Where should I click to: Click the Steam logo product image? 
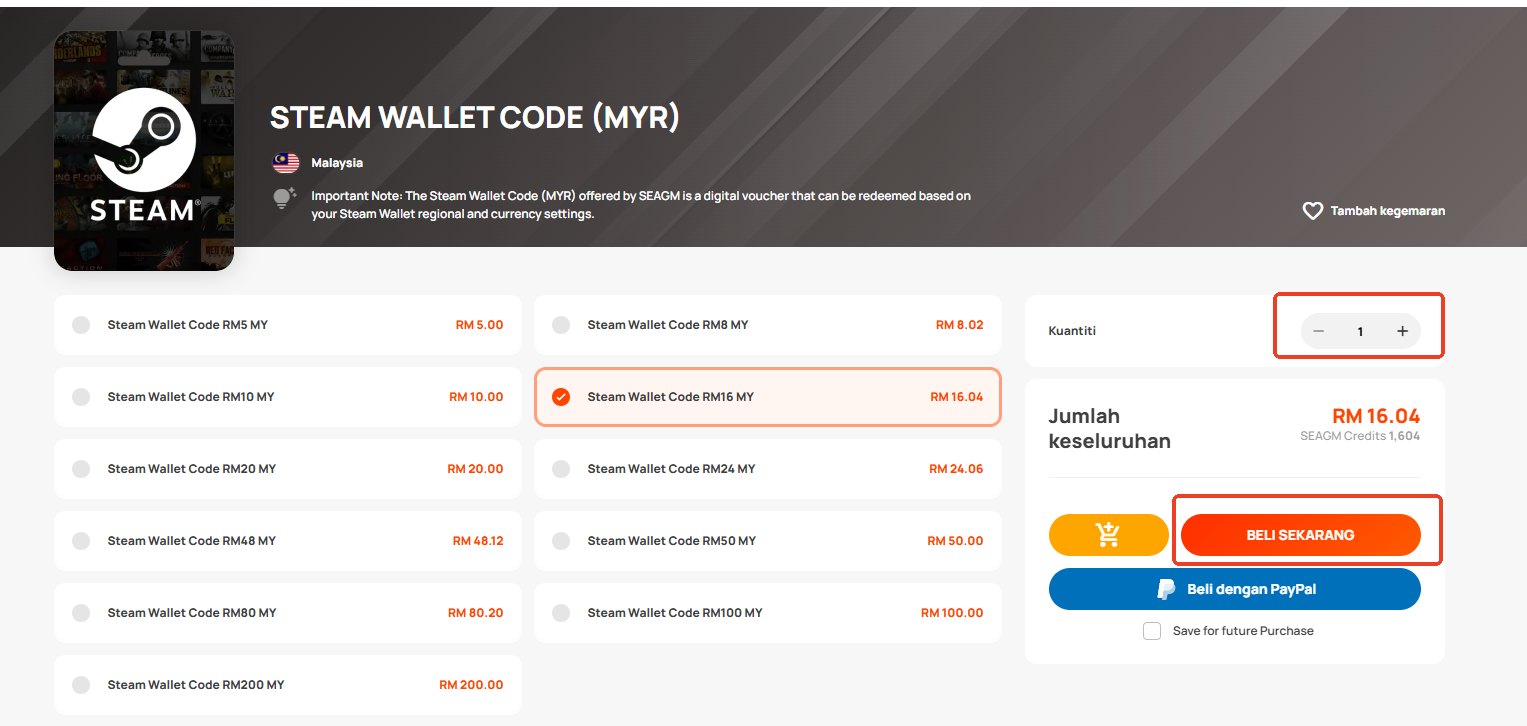tap(144, 150)
